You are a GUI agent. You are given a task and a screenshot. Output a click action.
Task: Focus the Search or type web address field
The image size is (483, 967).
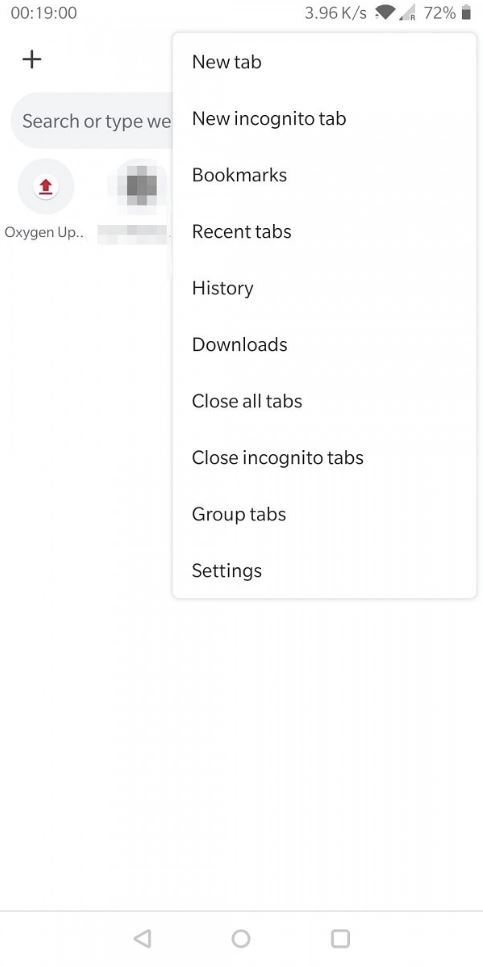(x=93, y=121)
